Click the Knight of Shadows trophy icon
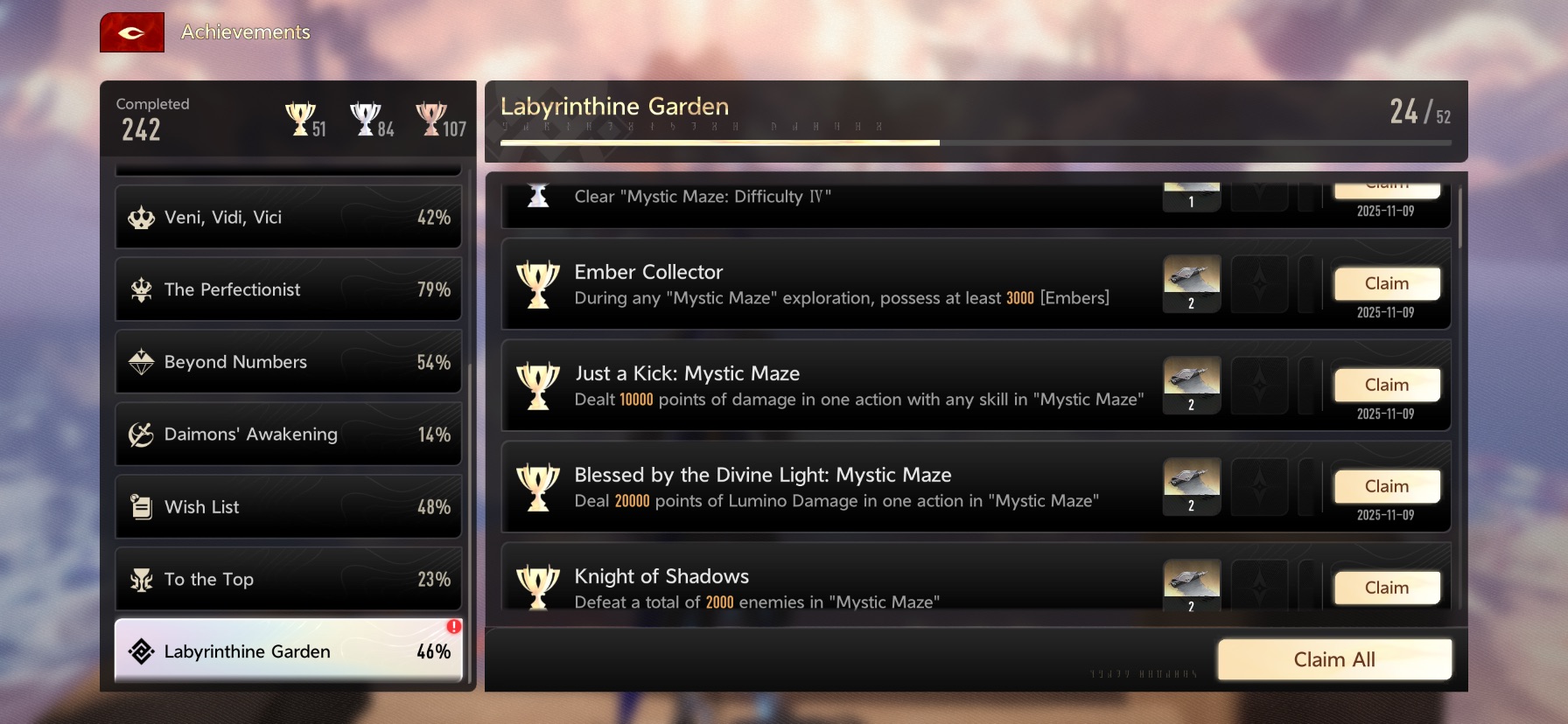The image size is (1568, 724). 538,586
